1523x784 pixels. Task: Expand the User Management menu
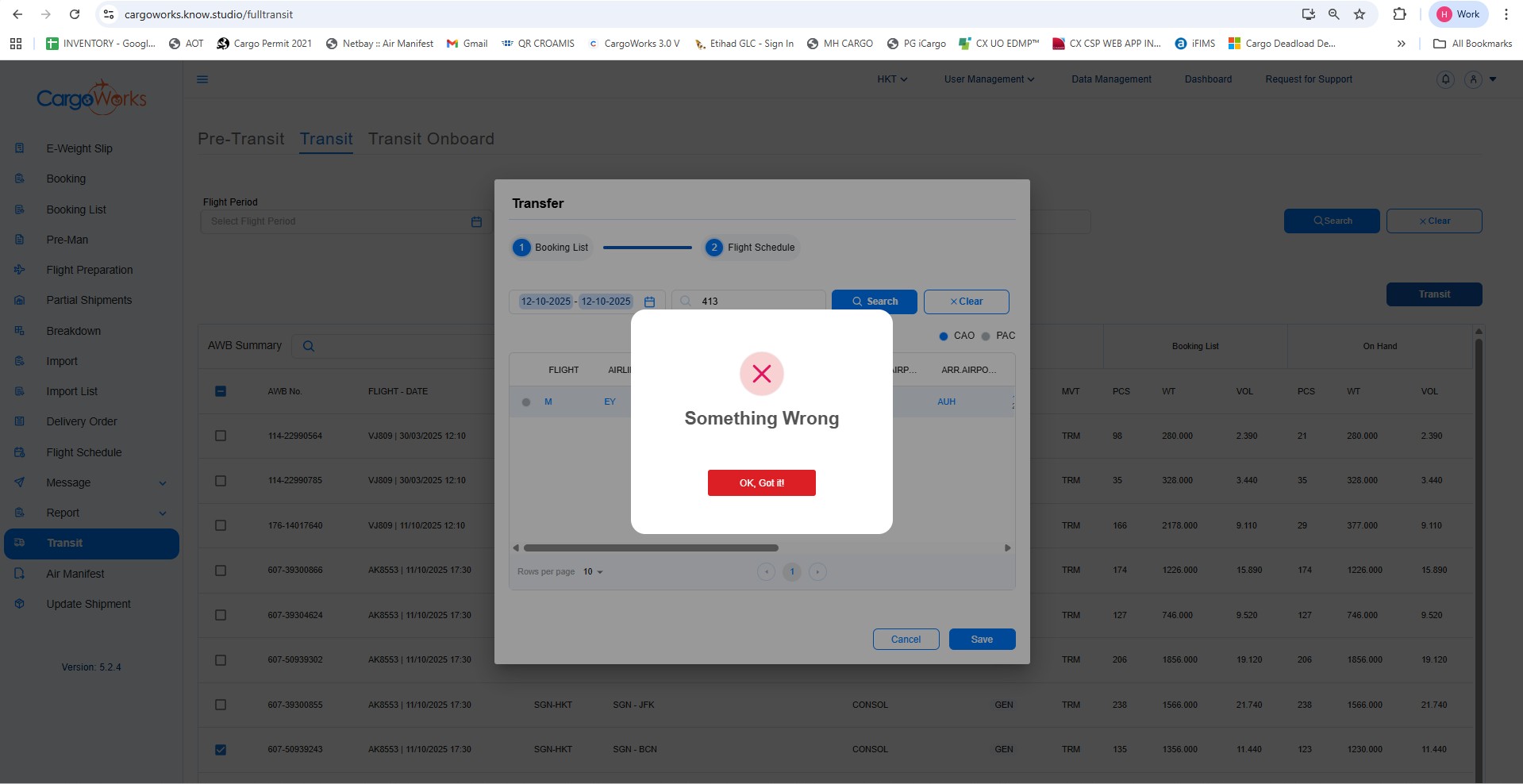pyautogui.click(x=988, y=79)
